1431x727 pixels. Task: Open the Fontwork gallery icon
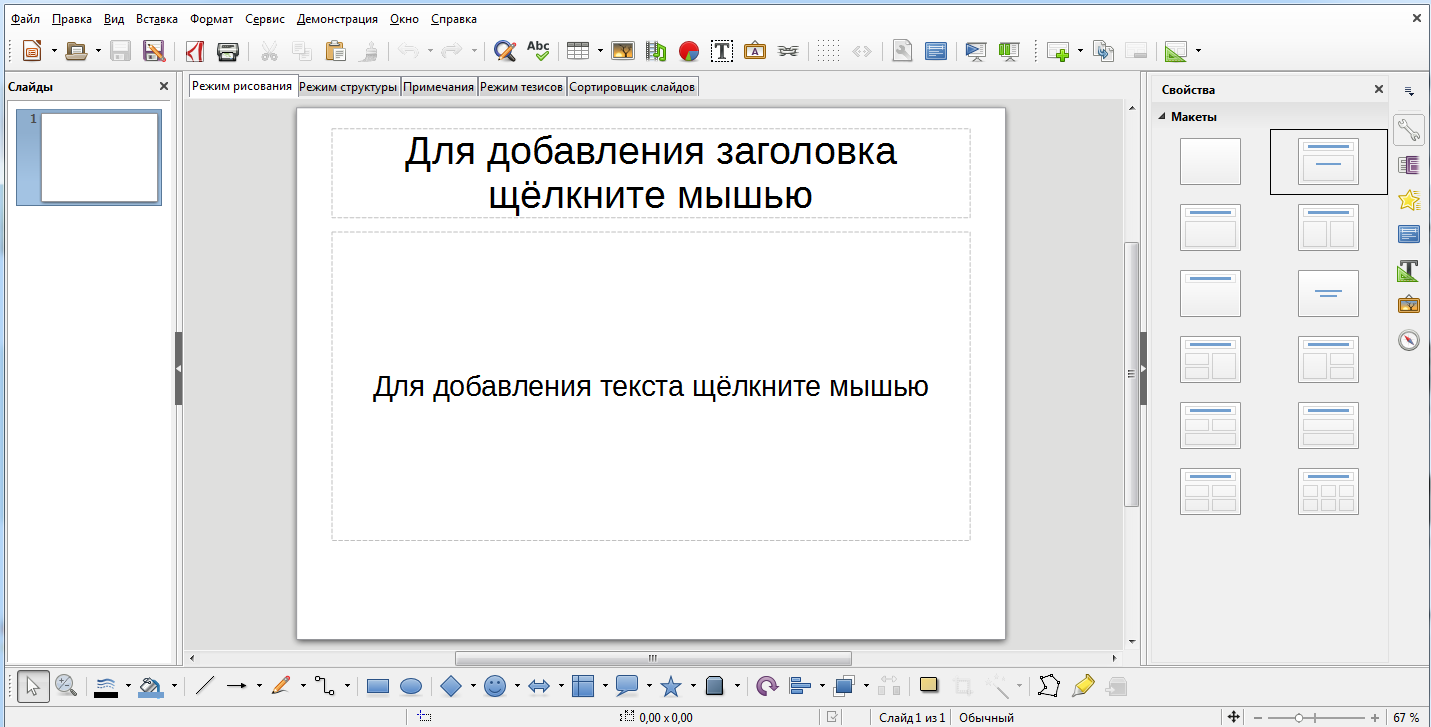coord(755,51)
